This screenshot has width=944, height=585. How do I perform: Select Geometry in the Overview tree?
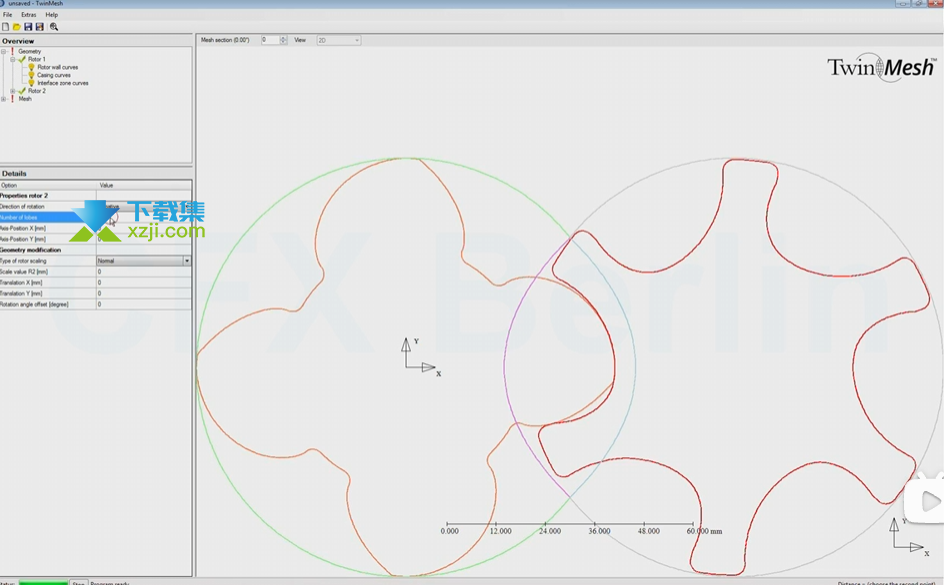pos(30,51)
